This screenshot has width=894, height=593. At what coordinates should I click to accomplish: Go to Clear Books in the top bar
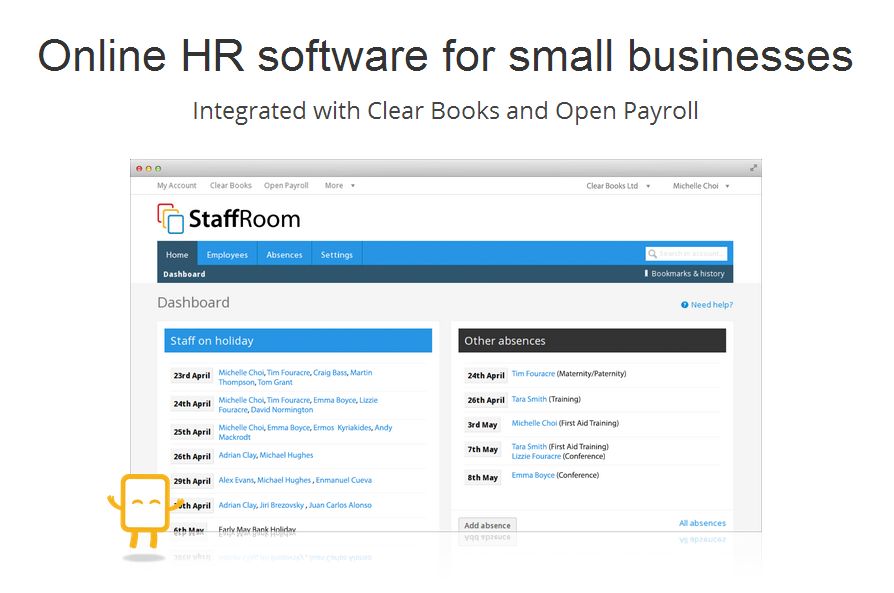tap(230, 186)
